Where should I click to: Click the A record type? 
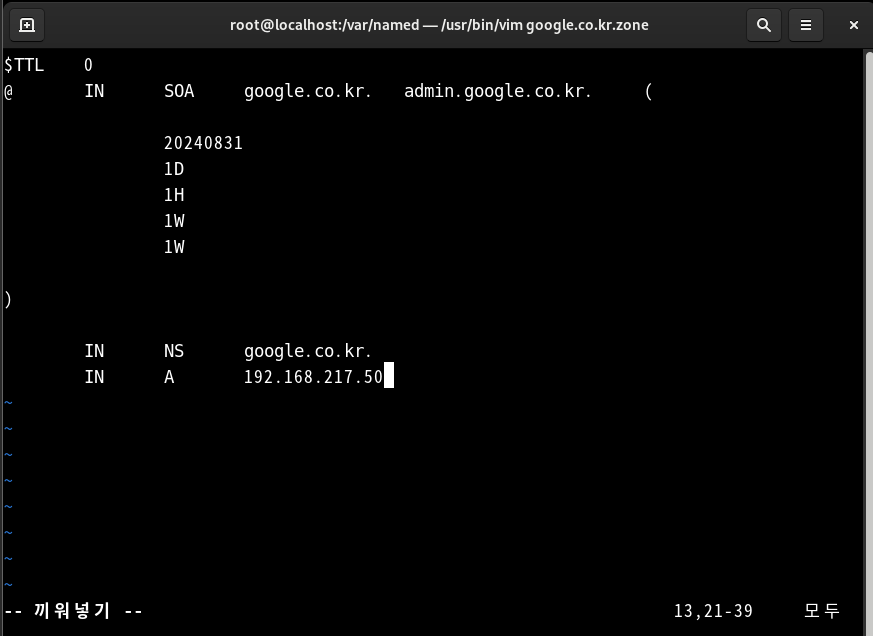[x=169, y=377]
